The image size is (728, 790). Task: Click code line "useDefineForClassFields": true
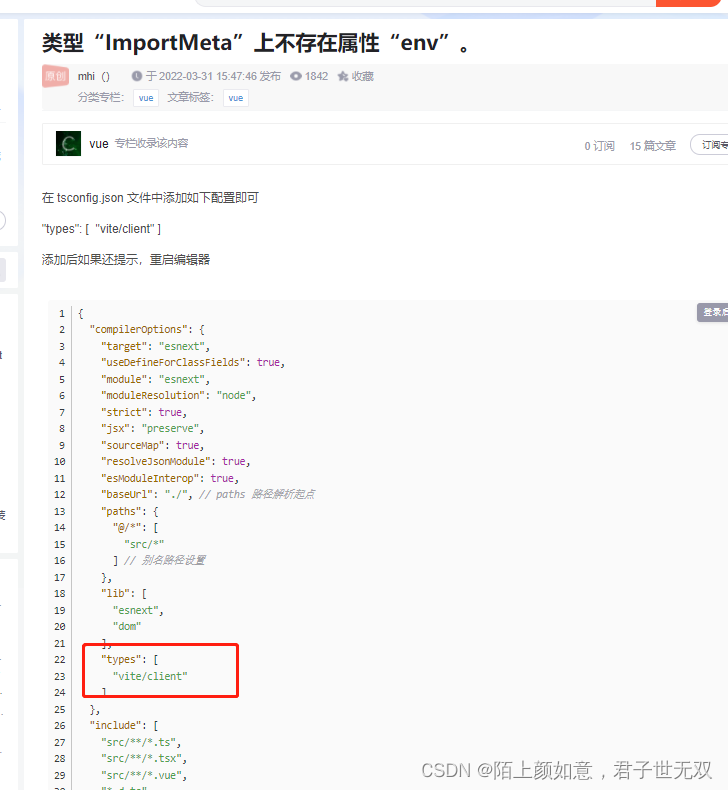click(193, 362)
